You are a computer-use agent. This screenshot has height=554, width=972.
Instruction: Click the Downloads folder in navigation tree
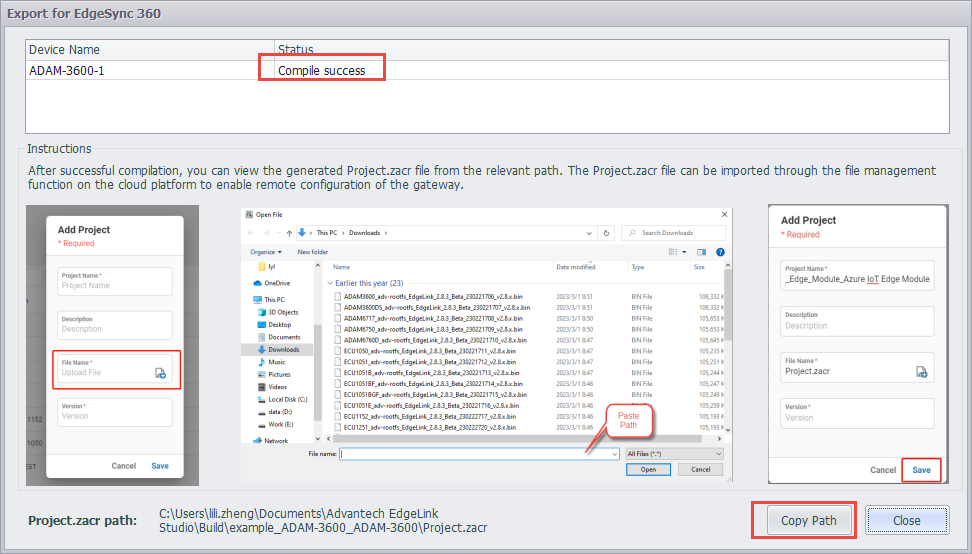tap(283, 350)
